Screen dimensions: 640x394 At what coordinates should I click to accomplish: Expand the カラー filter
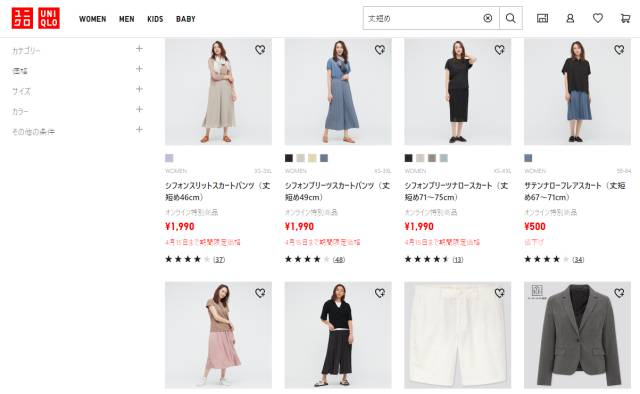78,110
